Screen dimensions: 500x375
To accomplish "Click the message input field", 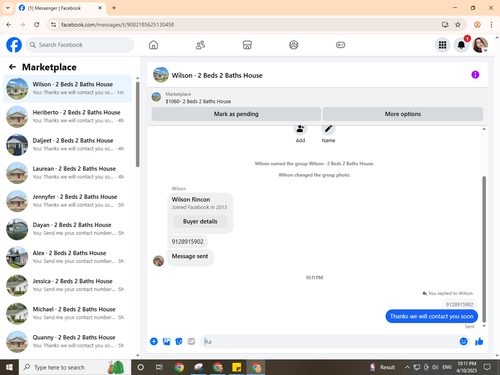I will point(330,341).
